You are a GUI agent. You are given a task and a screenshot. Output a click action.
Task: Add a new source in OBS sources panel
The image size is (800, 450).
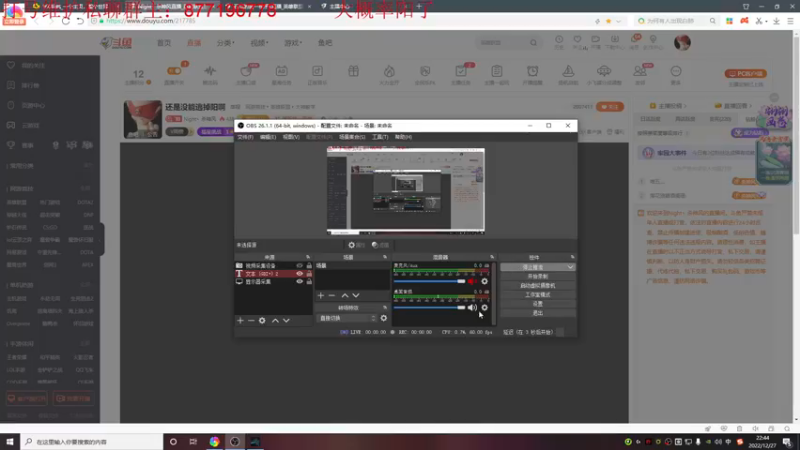240,320
